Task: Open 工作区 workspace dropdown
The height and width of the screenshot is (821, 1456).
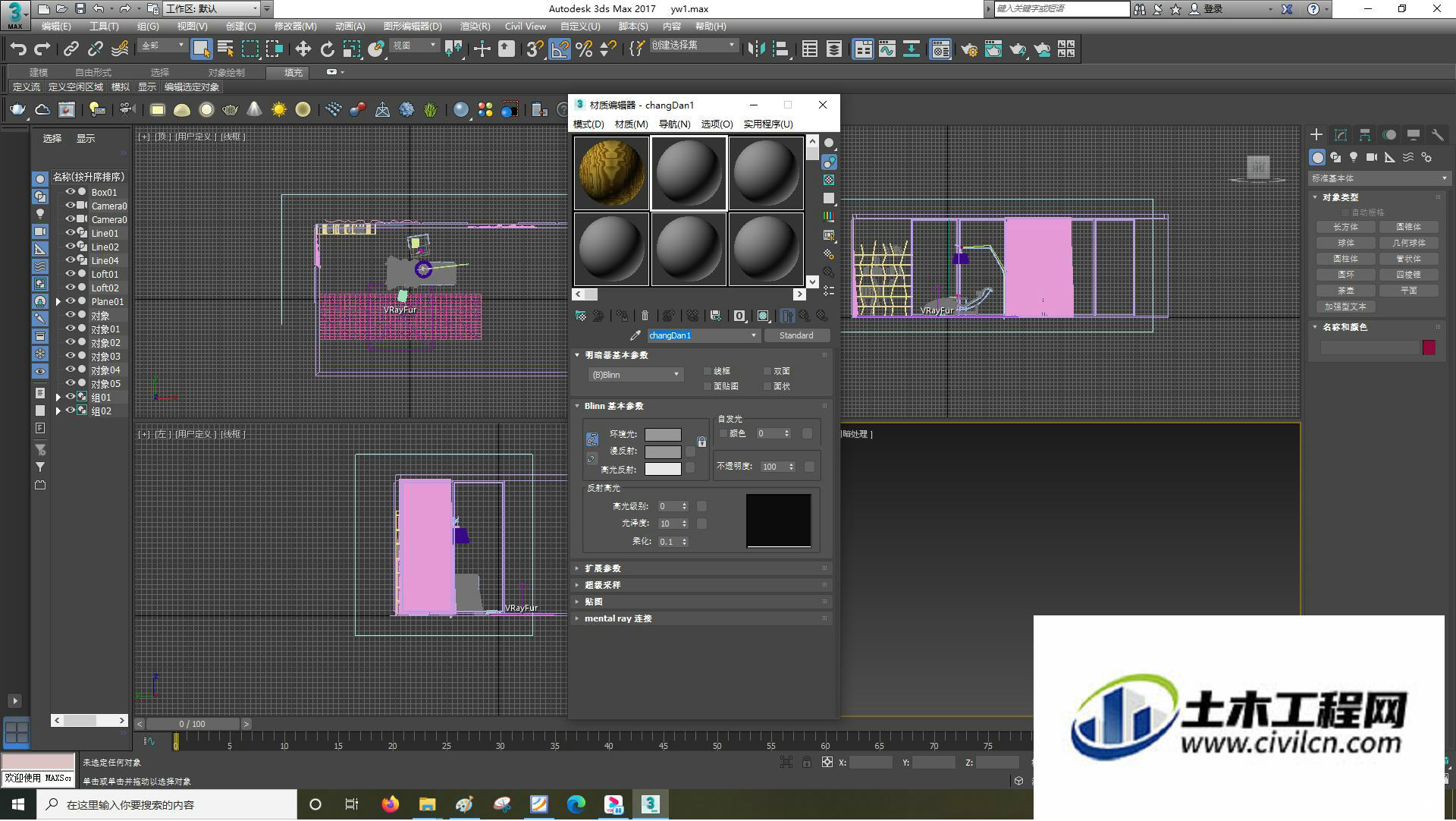Action: (x=212, y=8)
